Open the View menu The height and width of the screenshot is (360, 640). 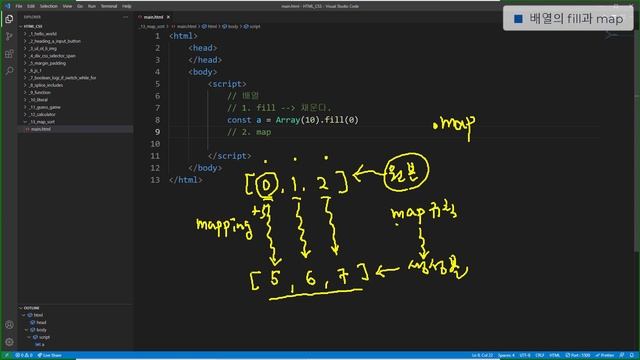pos(67,6)
